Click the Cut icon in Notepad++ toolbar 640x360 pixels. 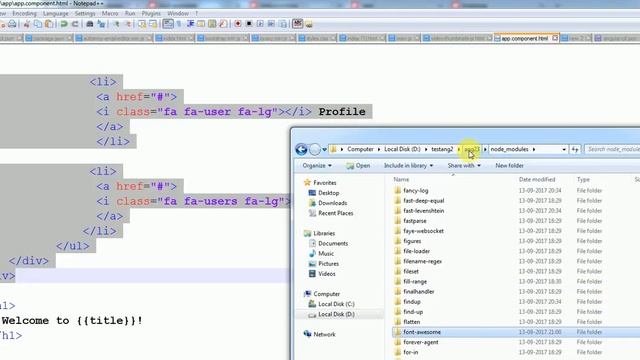(27, 24)
